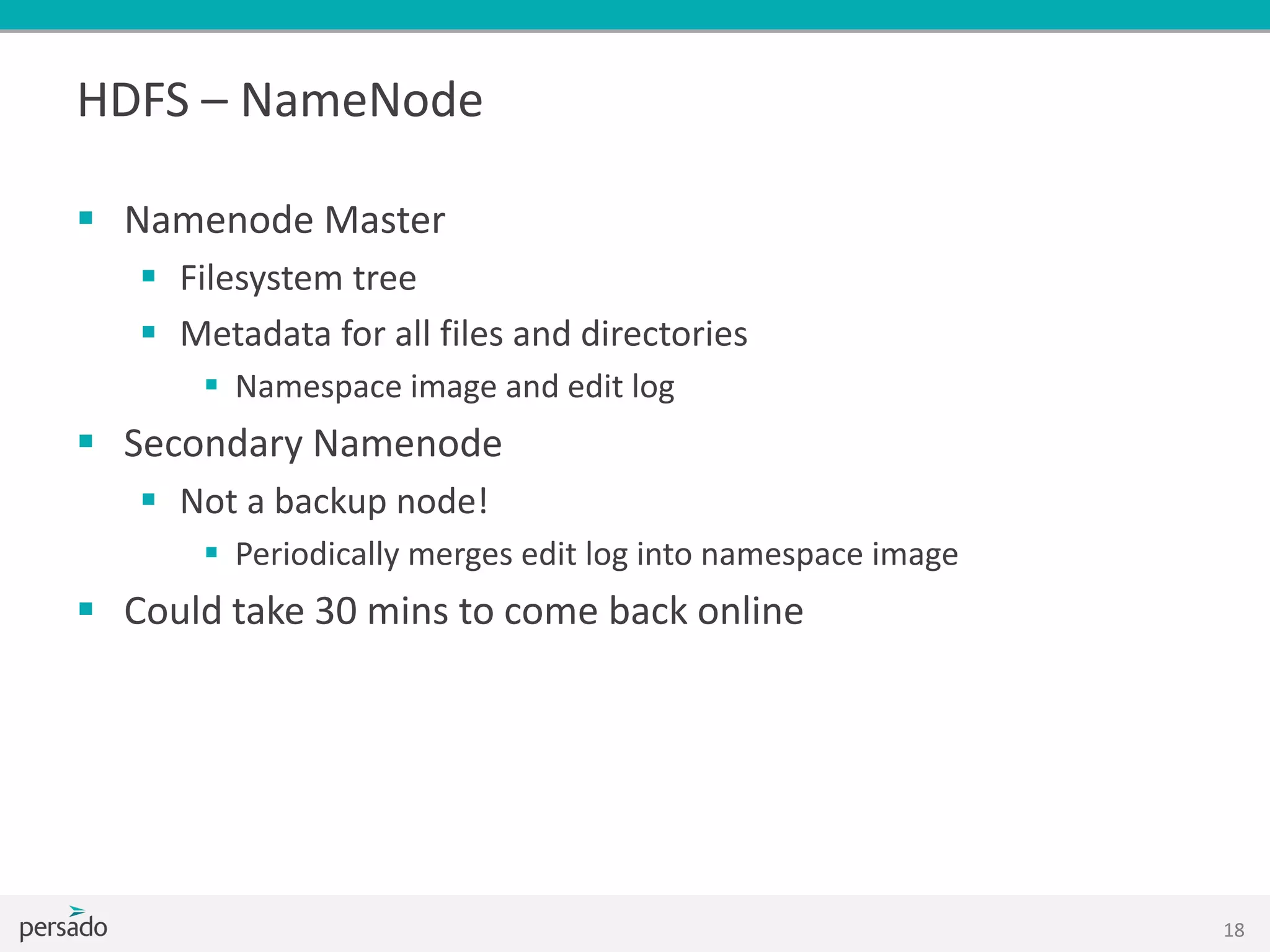The image size is (1270, 952).
Task: Click the 'Not a backup node!' text
Action: (334, 501)
